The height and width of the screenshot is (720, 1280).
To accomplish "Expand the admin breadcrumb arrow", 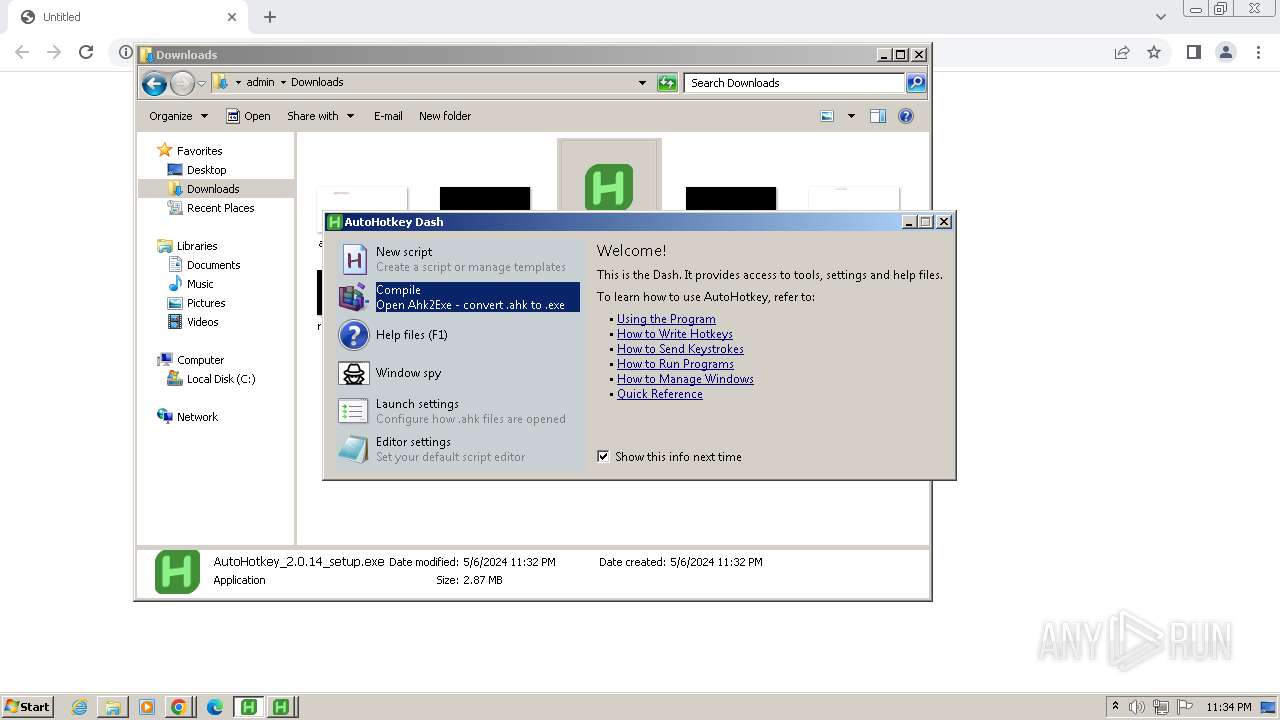I will 283,83.
